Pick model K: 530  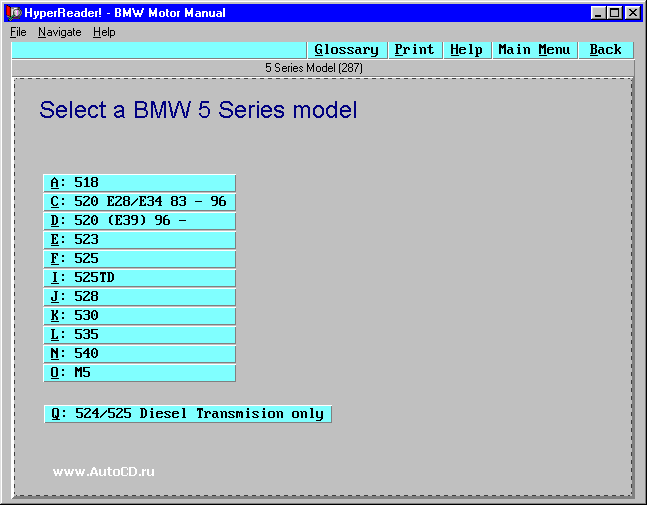[139, 316]
